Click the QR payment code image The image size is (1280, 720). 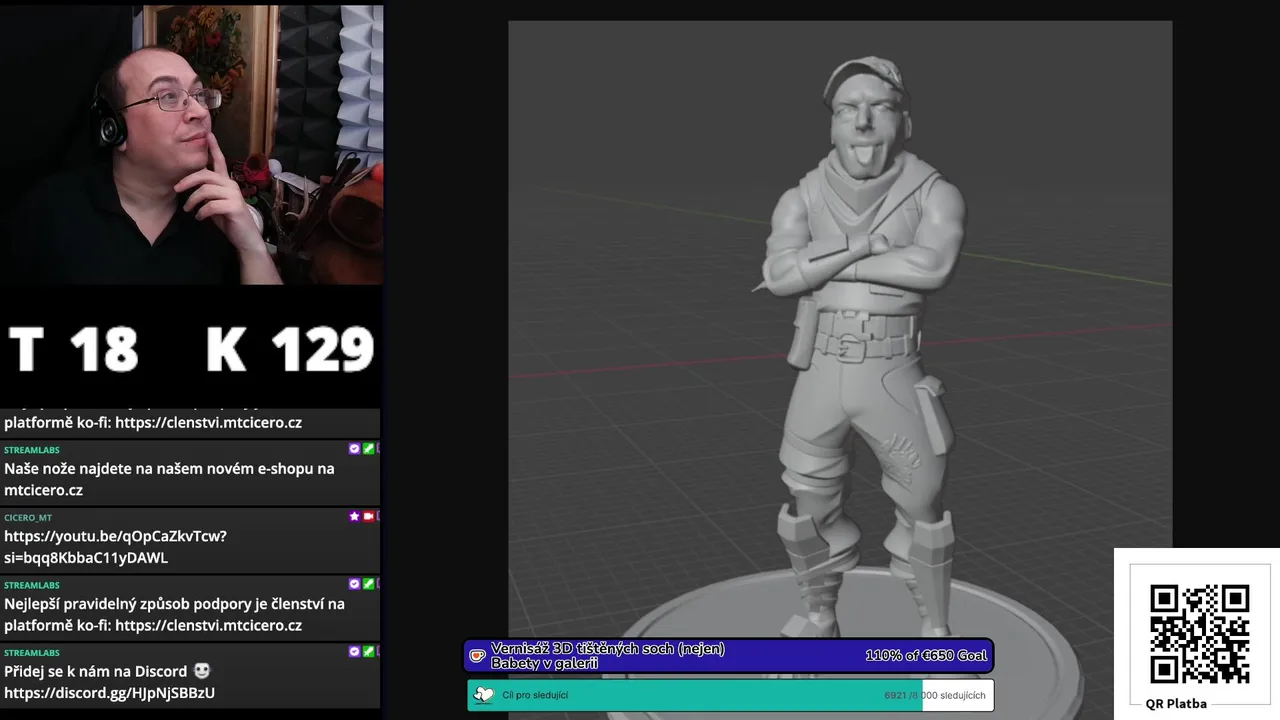(x=1199, y=634)
